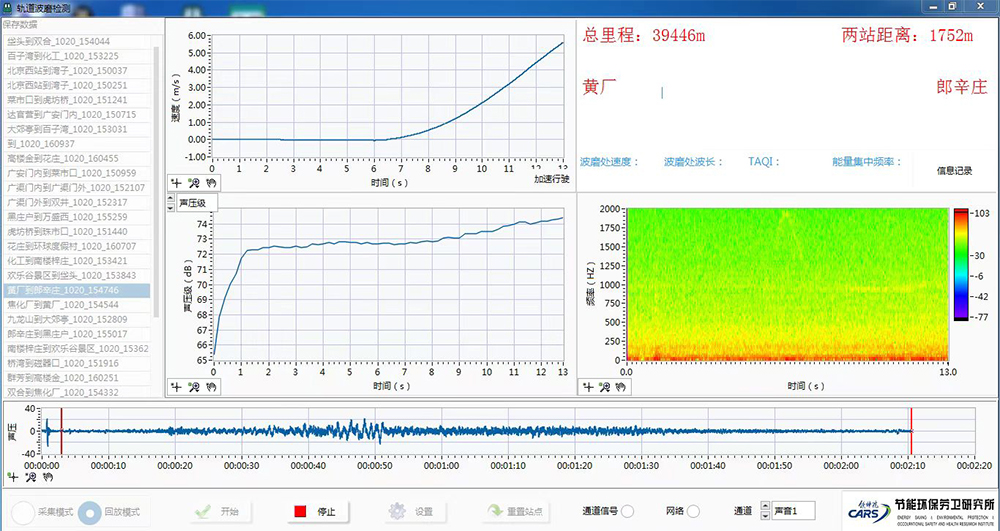1000x531 pixels.
Task: Select pan hand tool below the spectrogram
Action: 621,386
